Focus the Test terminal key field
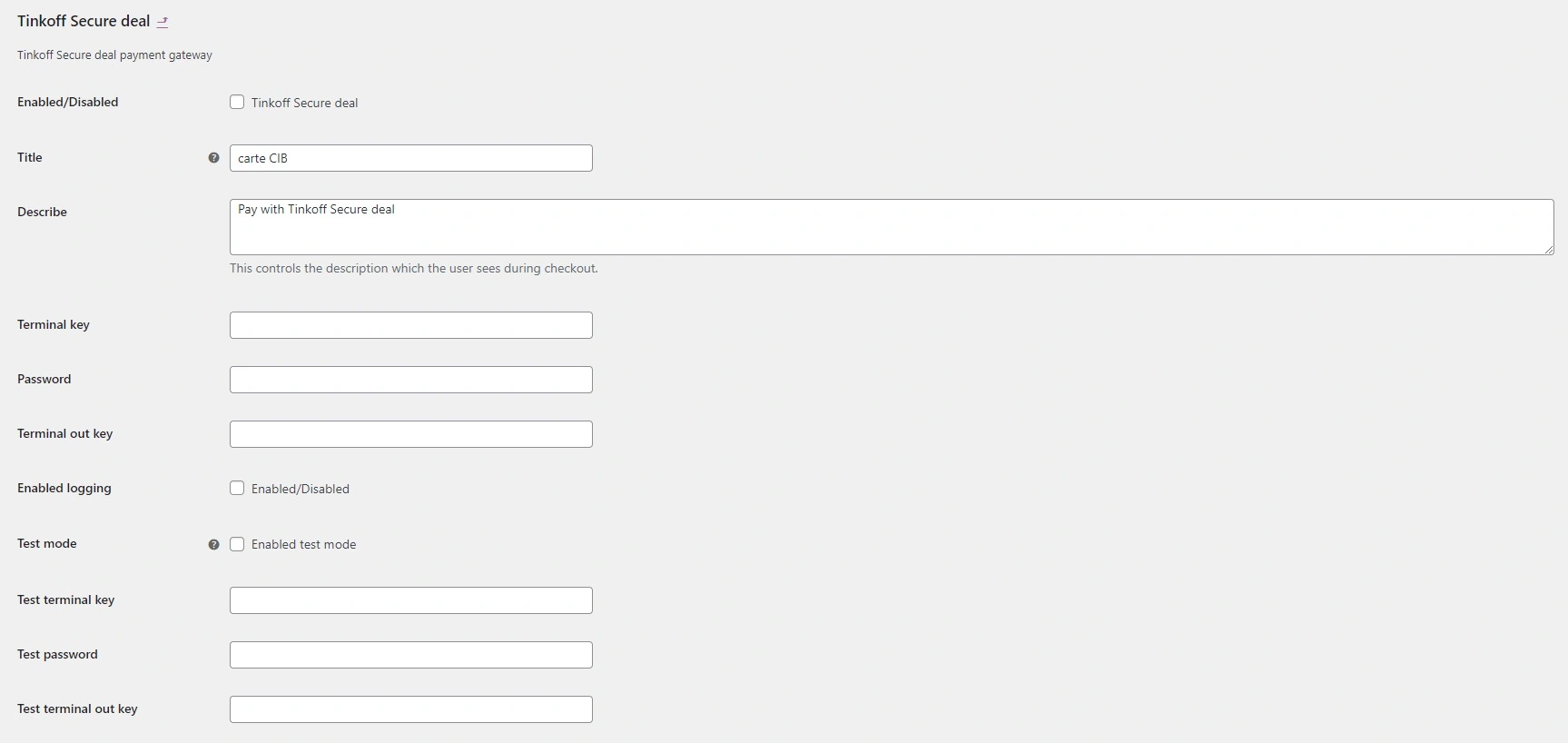 tap(411, 600)
